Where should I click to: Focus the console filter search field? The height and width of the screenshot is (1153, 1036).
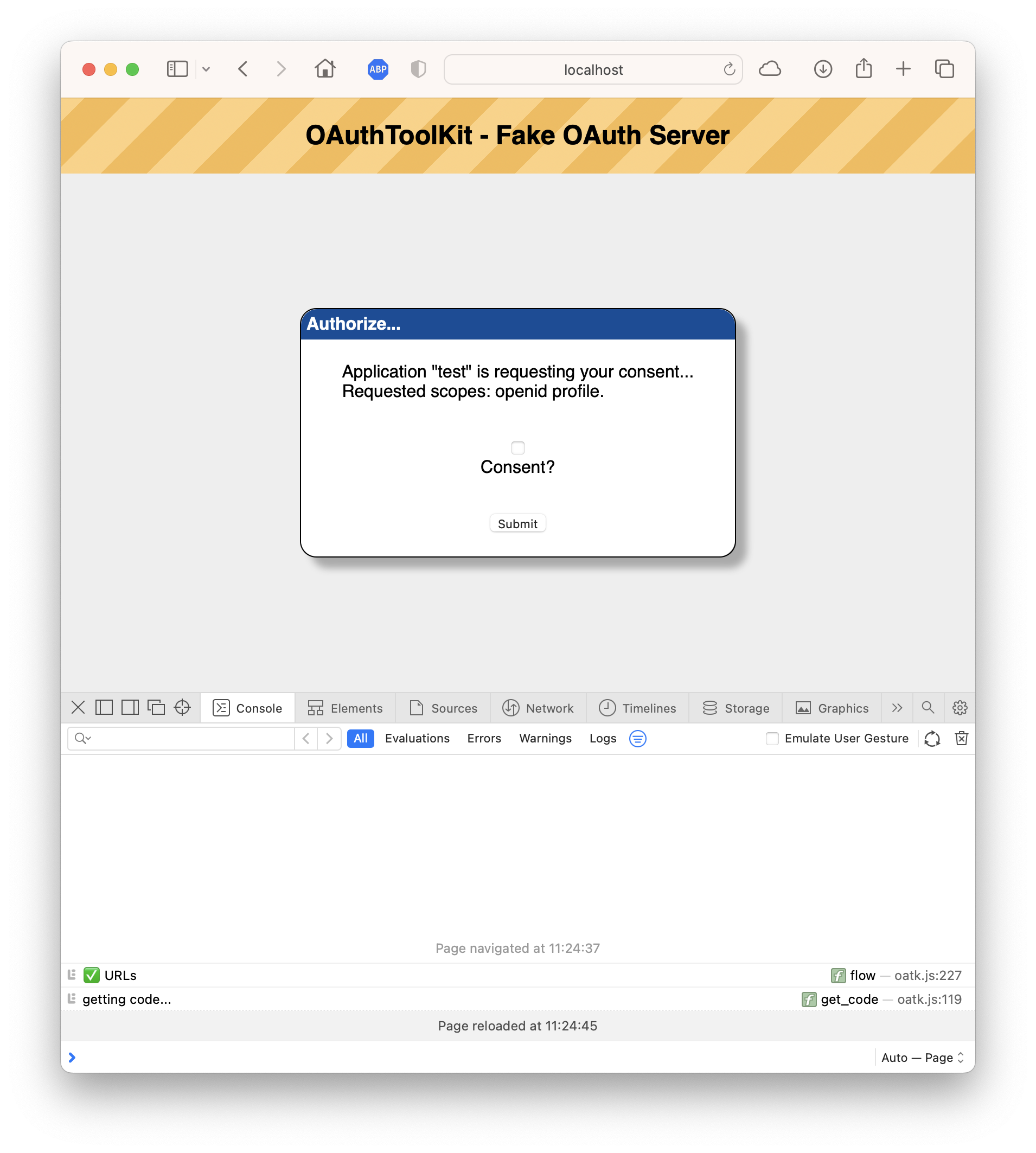pyautogui.click(x=181, y=738)
